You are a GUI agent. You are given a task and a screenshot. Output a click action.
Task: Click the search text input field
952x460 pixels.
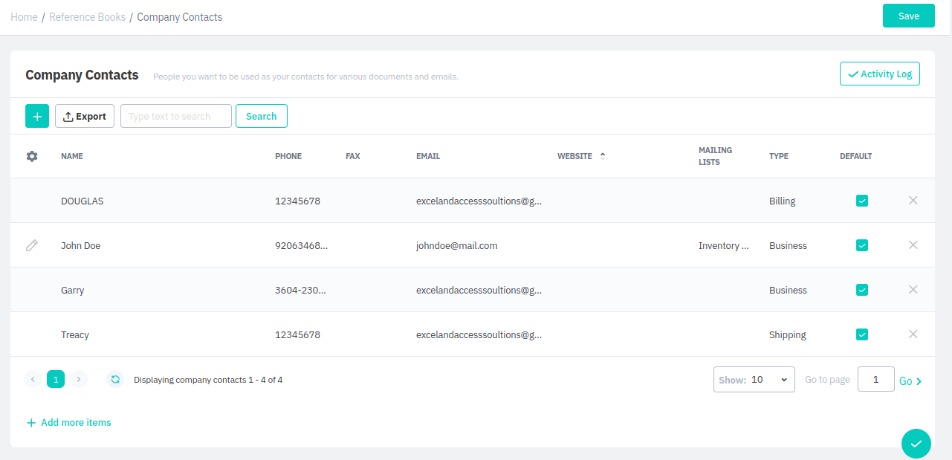(x=176, y=116)
